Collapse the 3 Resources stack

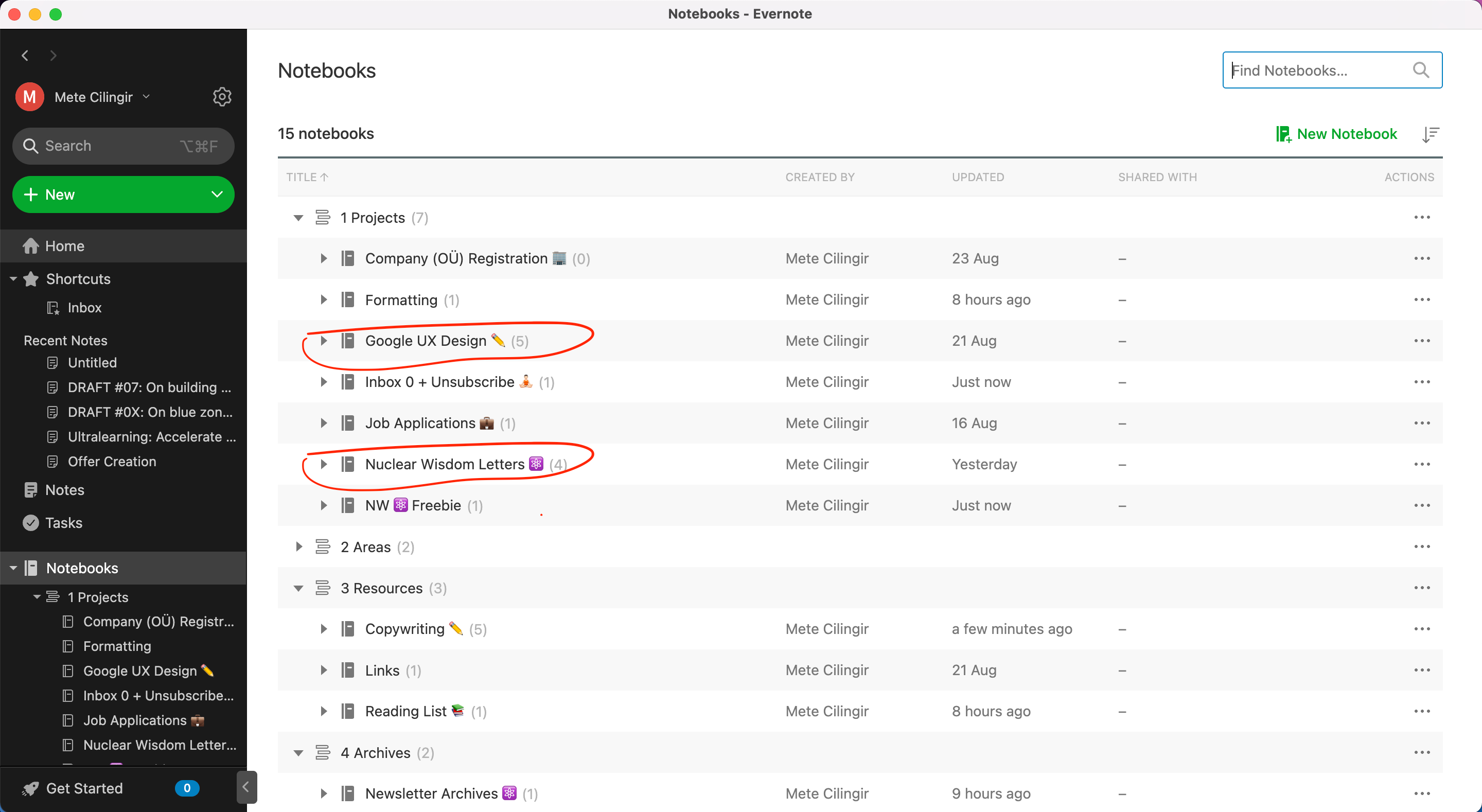298,588
